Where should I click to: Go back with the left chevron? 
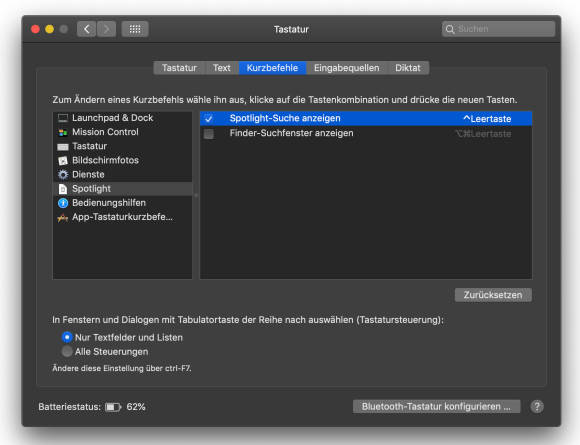click(87, 29)
